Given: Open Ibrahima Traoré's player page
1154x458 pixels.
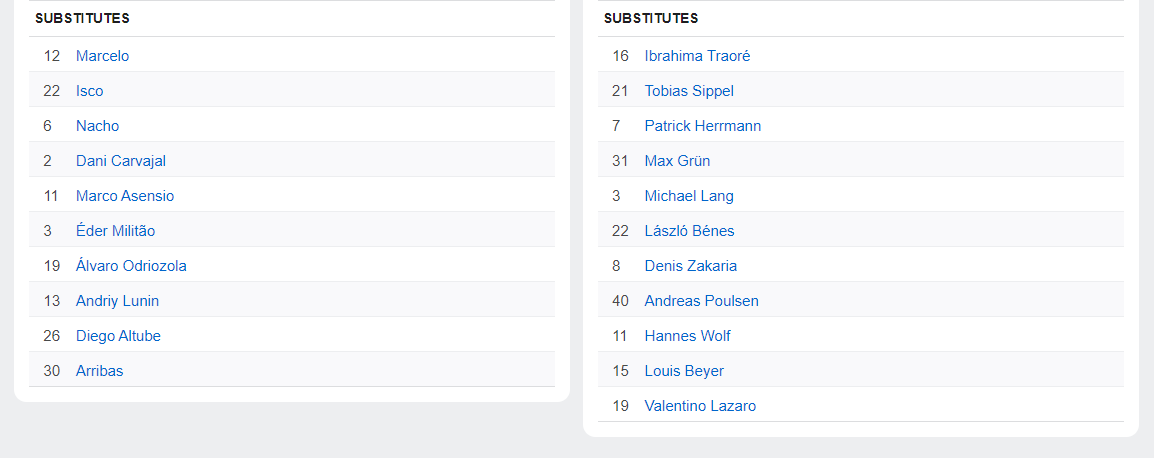Looking at the screenshot, I should click(x=697, y=56).
